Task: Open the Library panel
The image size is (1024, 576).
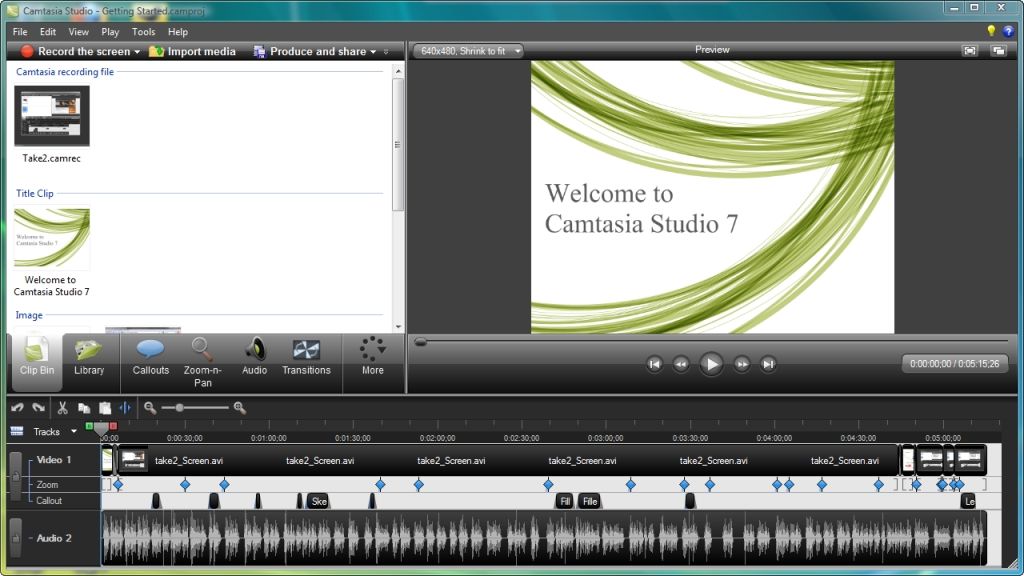Action: pyautogui.click(x=89, y=358)
